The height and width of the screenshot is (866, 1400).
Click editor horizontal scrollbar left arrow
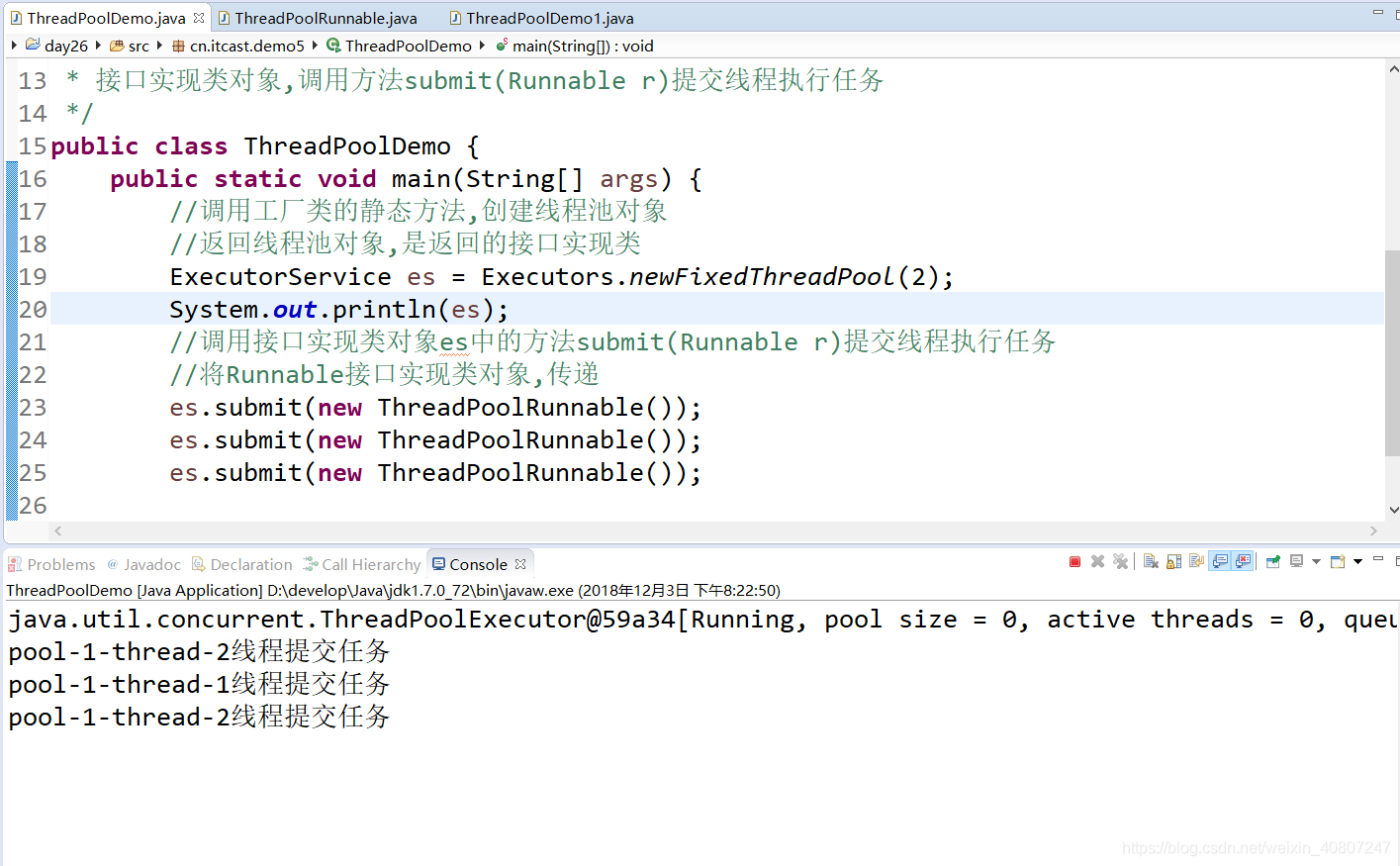pyautogui.click(x=58, y=531)
